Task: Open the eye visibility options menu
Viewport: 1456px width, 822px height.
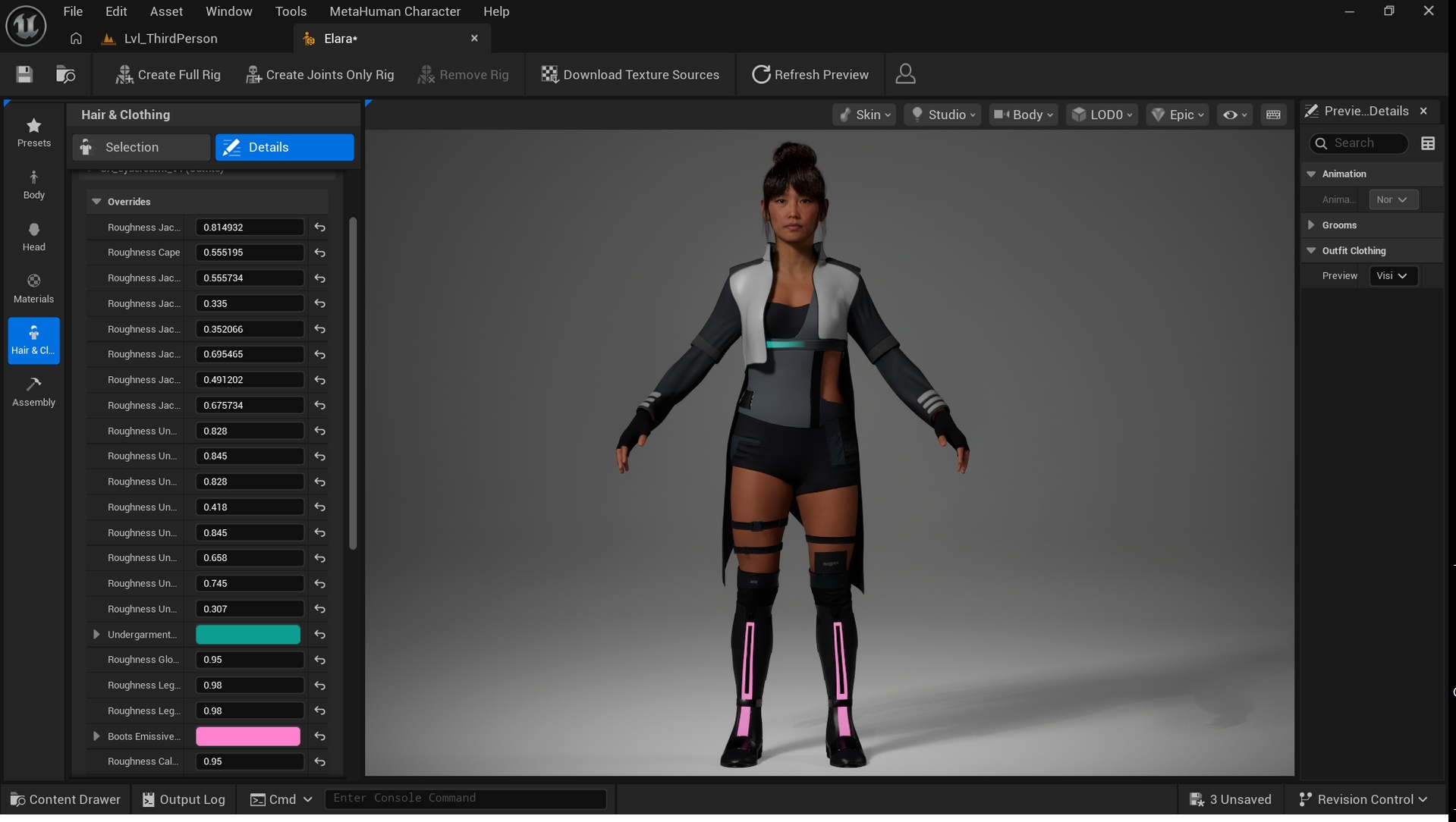Action: 1234,115
